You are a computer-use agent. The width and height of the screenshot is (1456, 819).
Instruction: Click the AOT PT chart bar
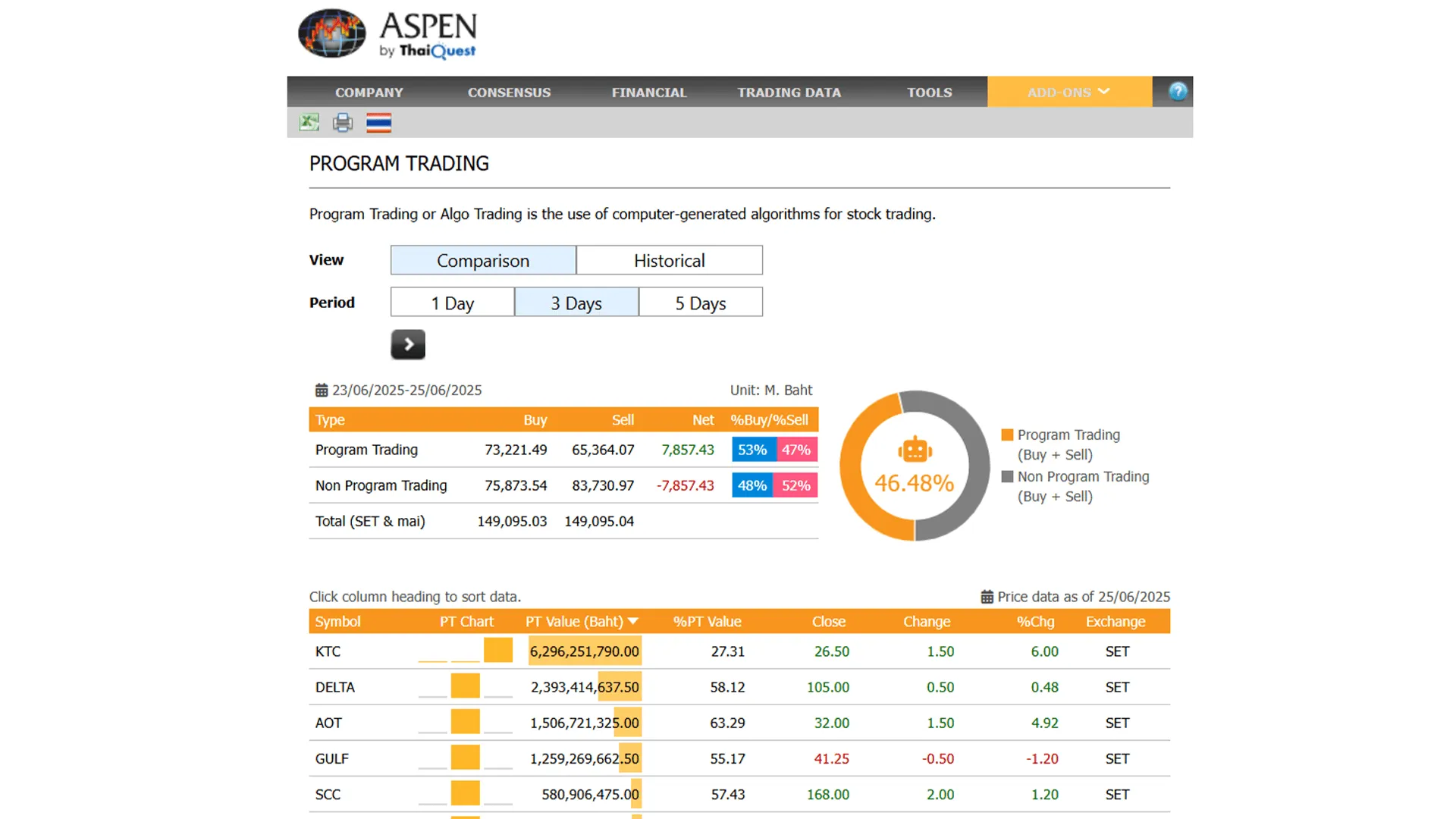465,722
